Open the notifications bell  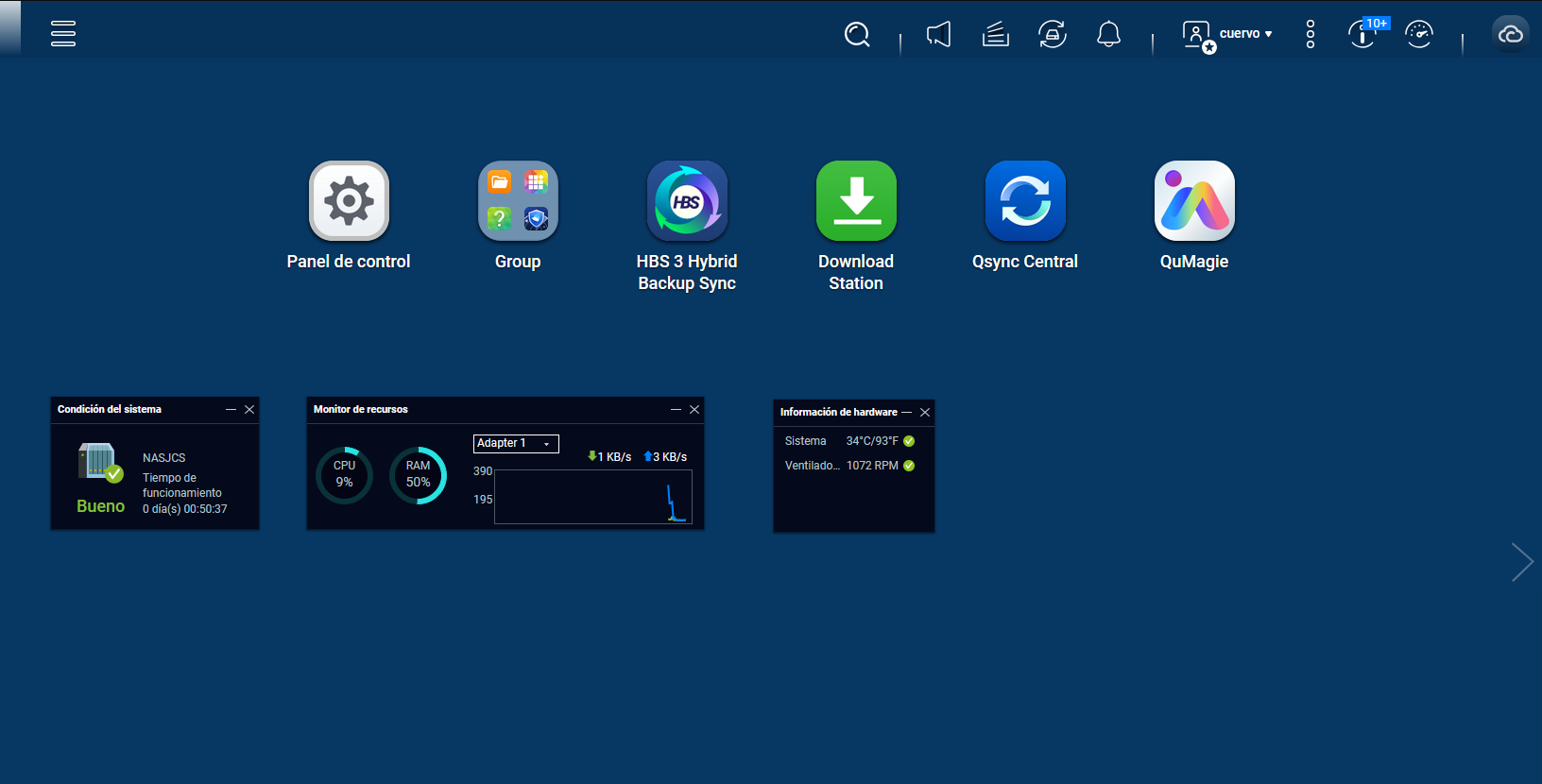tap(1108, 35)
